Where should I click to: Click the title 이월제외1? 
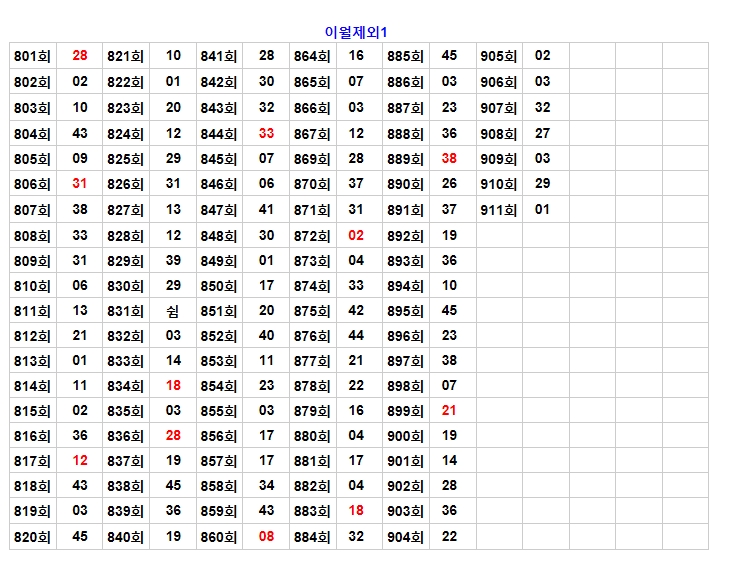click(363, 33)
